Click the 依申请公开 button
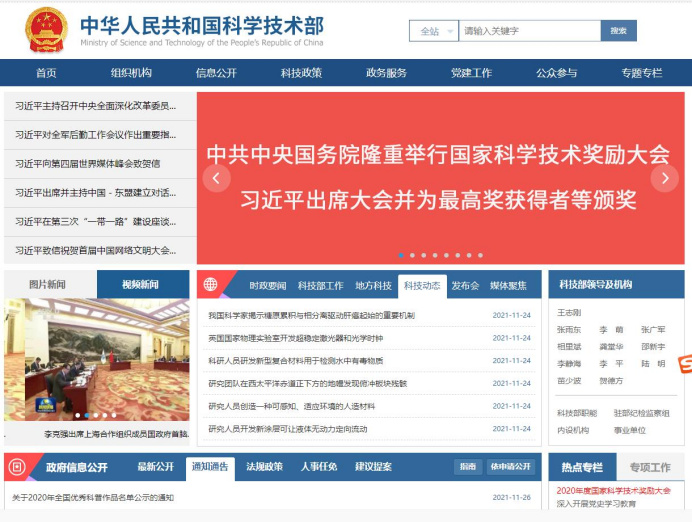Viewport: 692px width, 522px height. pos(511,467)
